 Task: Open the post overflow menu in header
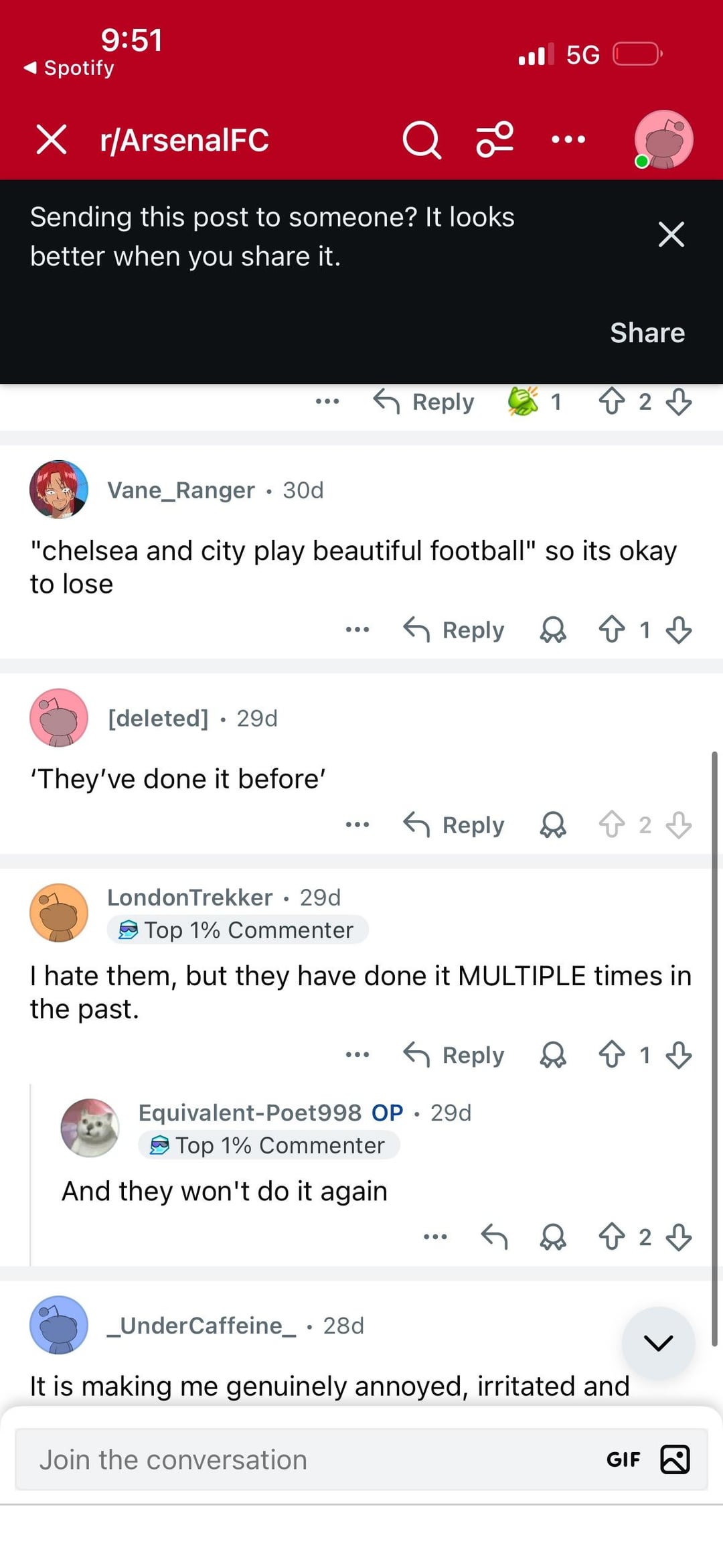568,140
